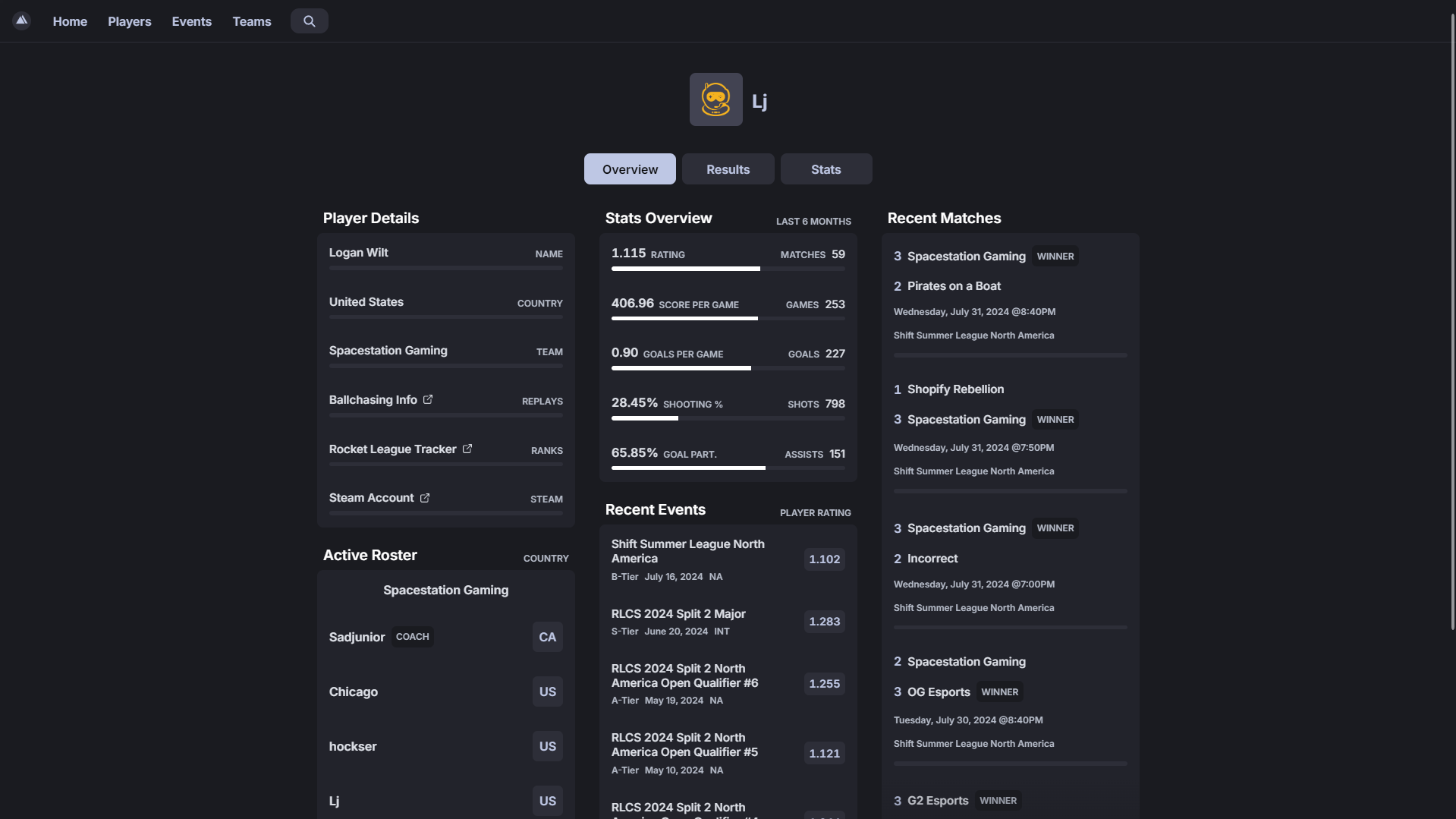Click the site logo icon
The height and width of the screenshot is (819, 1456).
[21, 20]
